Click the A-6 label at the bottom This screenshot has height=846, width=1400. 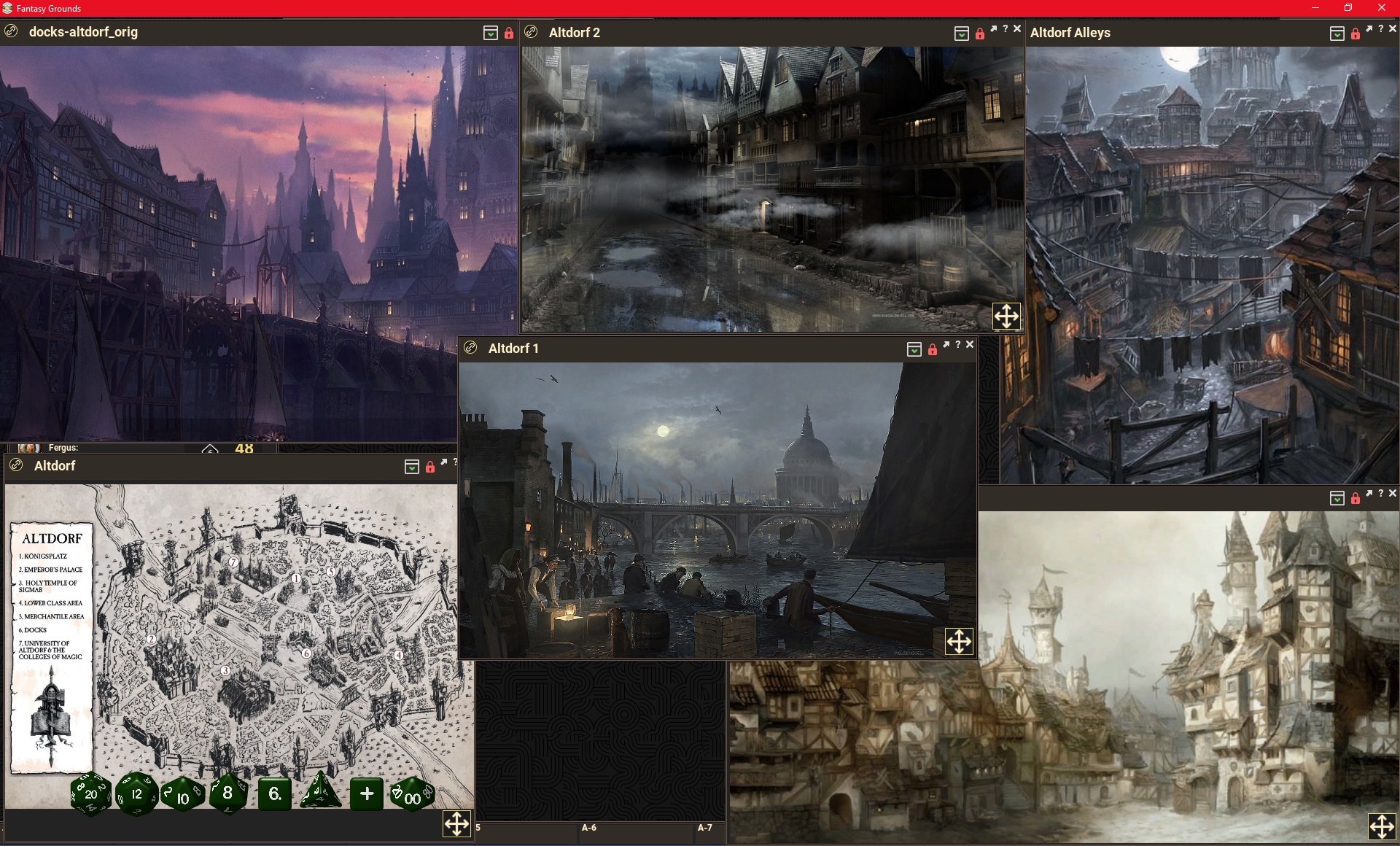click(589, 828)
